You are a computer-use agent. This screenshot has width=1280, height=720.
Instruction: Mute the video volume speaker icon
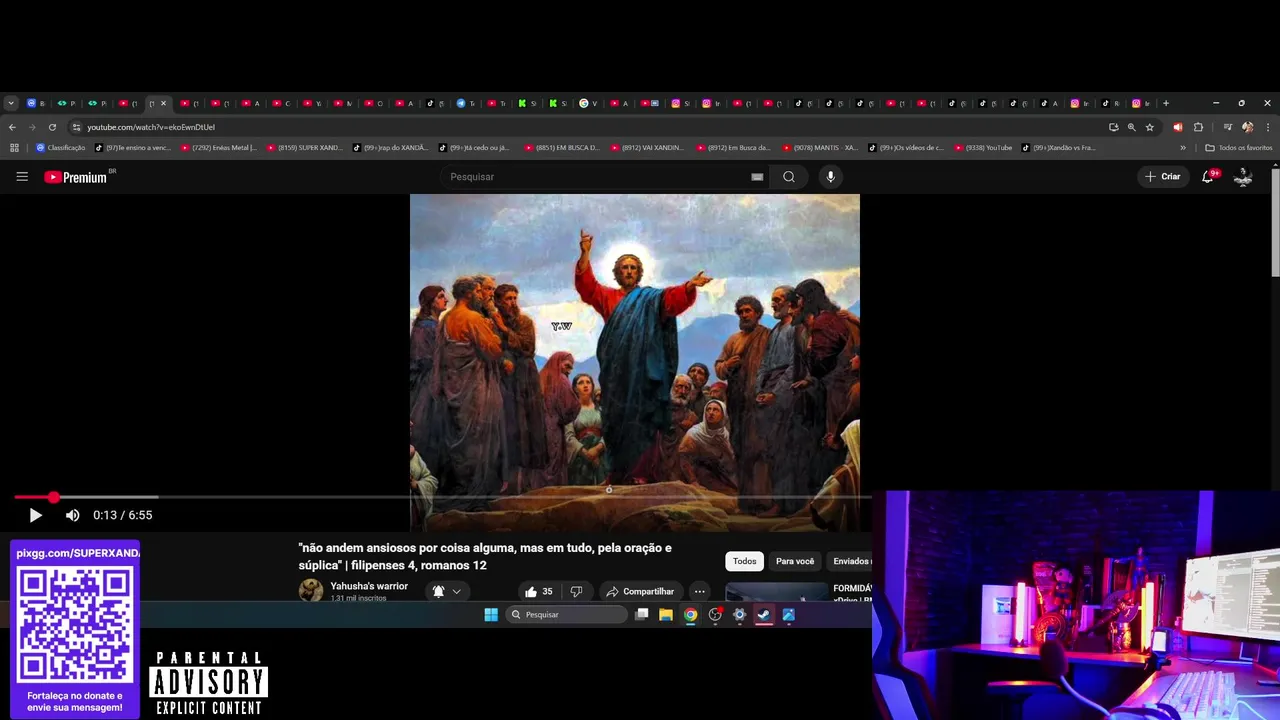(x=72, y=515)
